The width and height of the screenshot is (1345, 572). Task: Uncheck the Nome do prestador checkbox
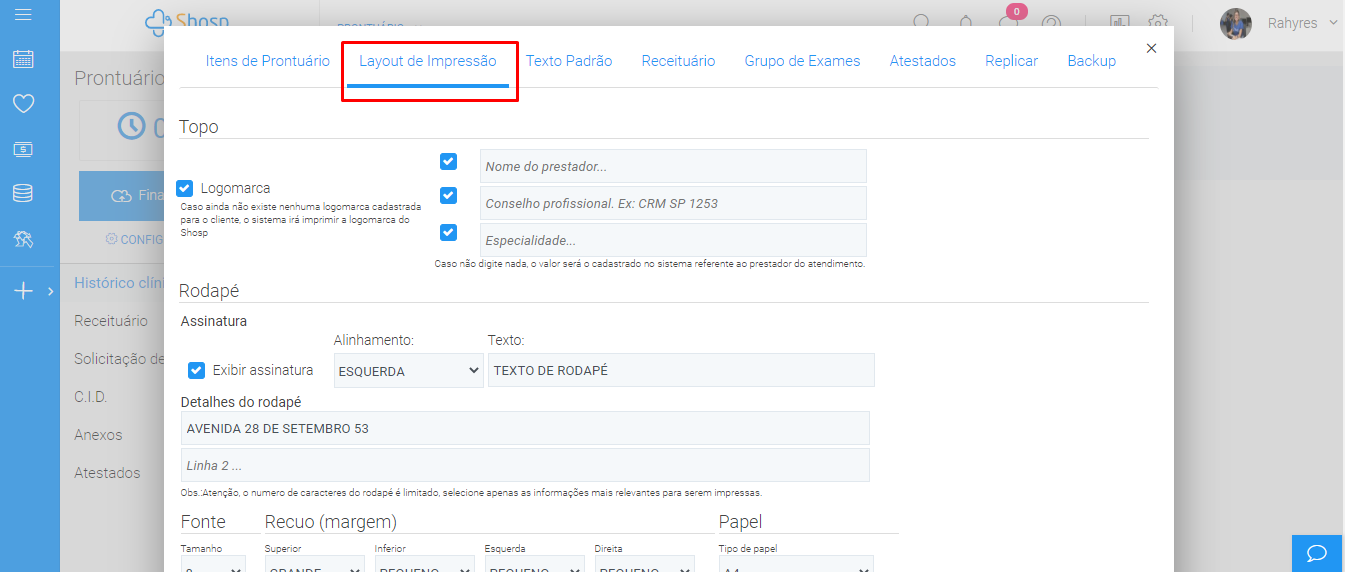point(449,161)
